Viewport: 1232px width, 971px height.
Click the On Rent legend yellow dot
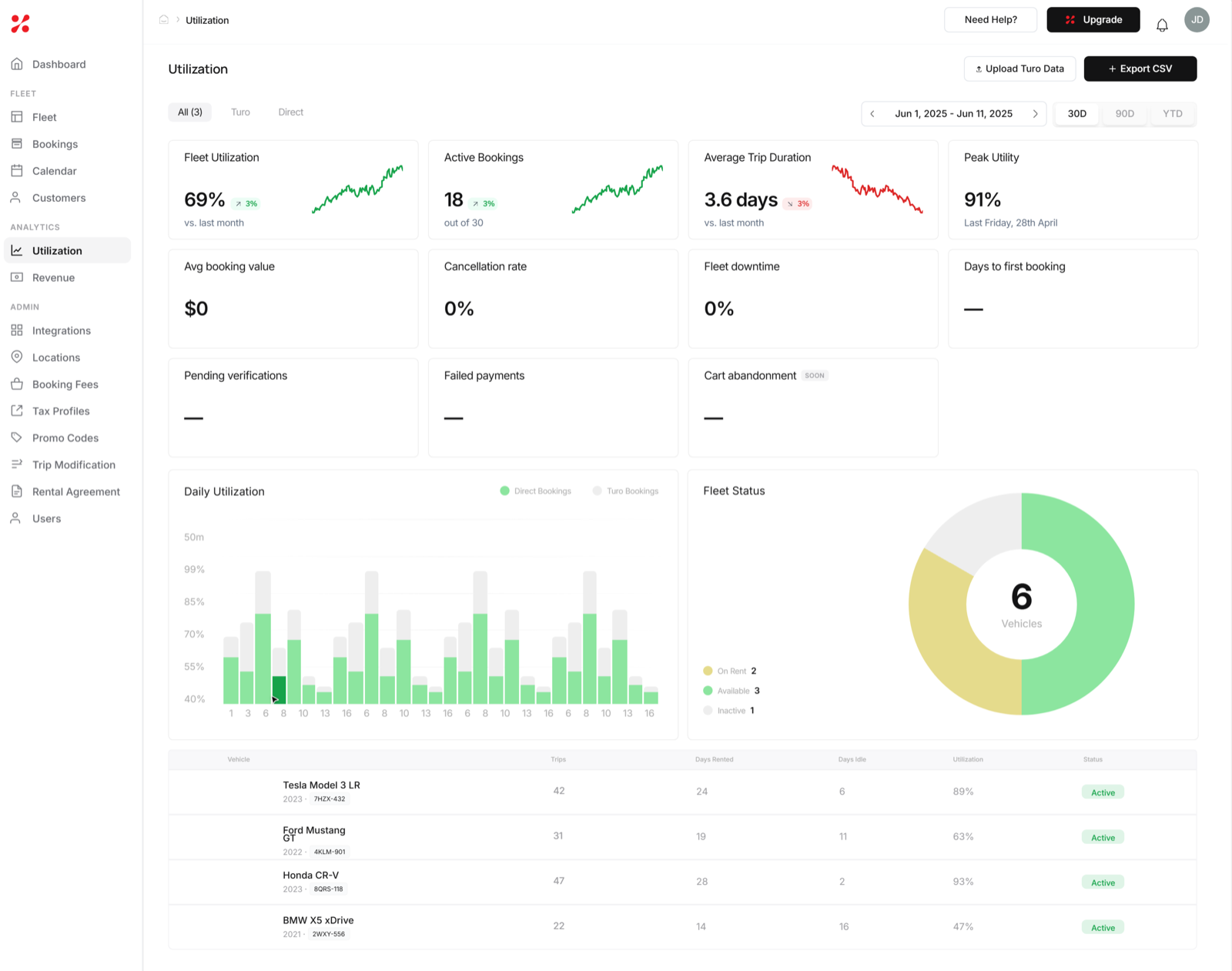(708, 671)
